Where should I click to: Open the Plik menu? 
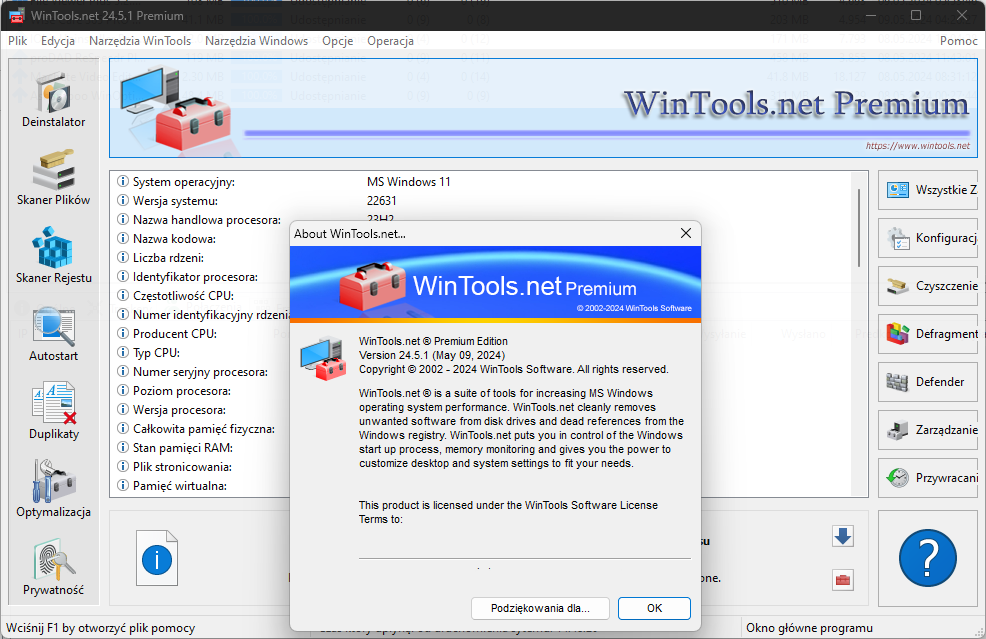coord(18,41)
